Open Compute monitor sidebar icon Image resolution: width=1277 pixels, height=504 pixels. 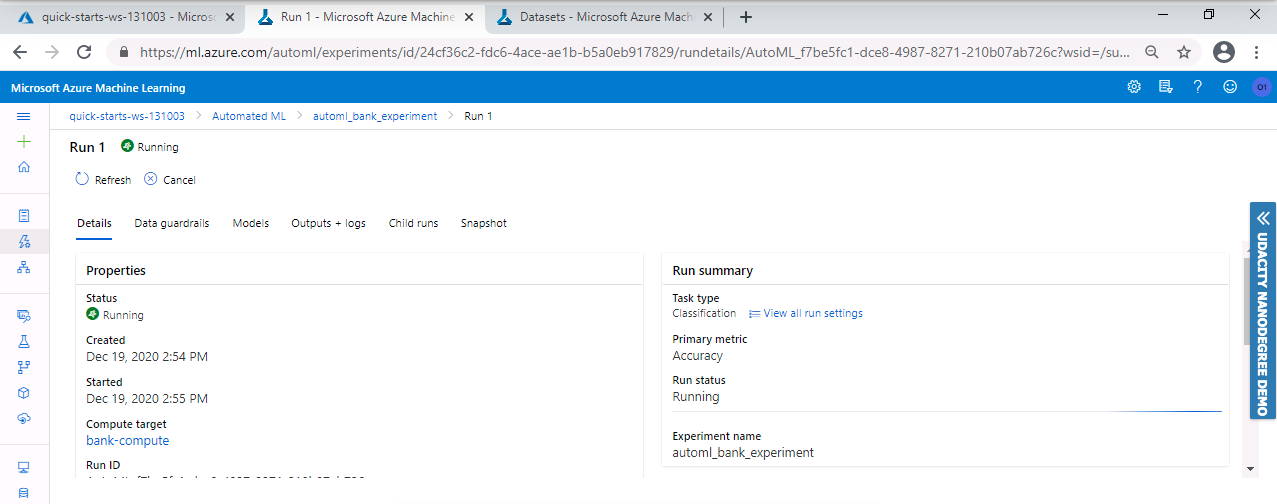coord(24,467)
